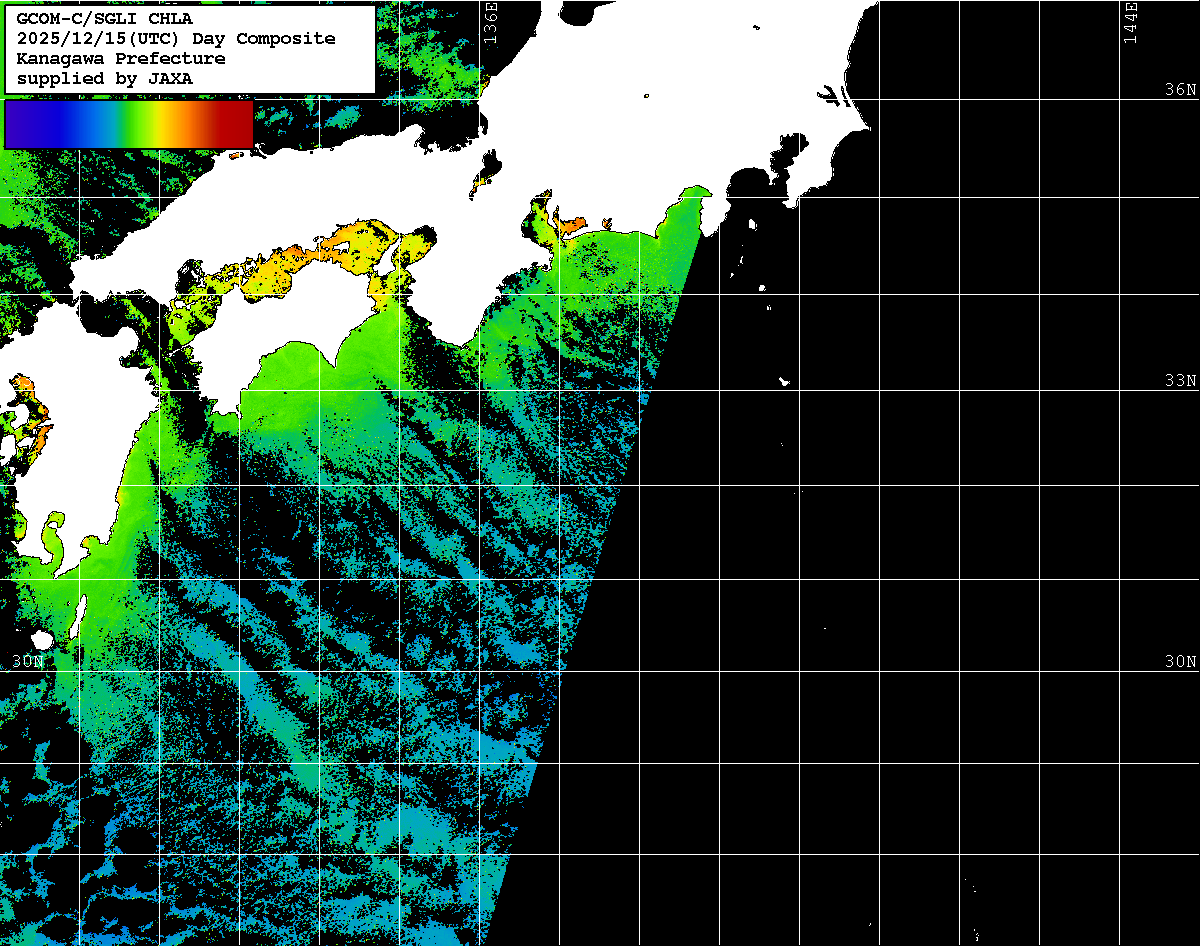Click the "supplied by JAXA" credit text
1200x946 pixels.
(x=104, y=78)
